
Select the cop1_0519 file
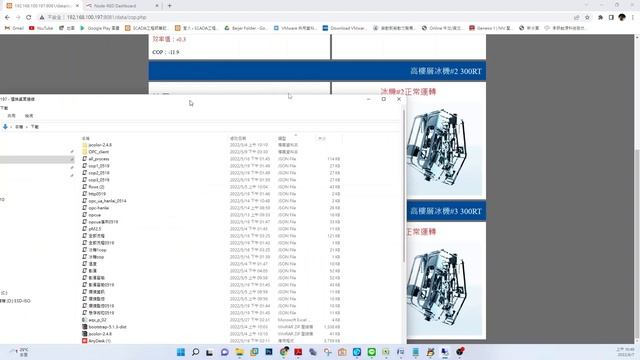[x=99, y=166]
